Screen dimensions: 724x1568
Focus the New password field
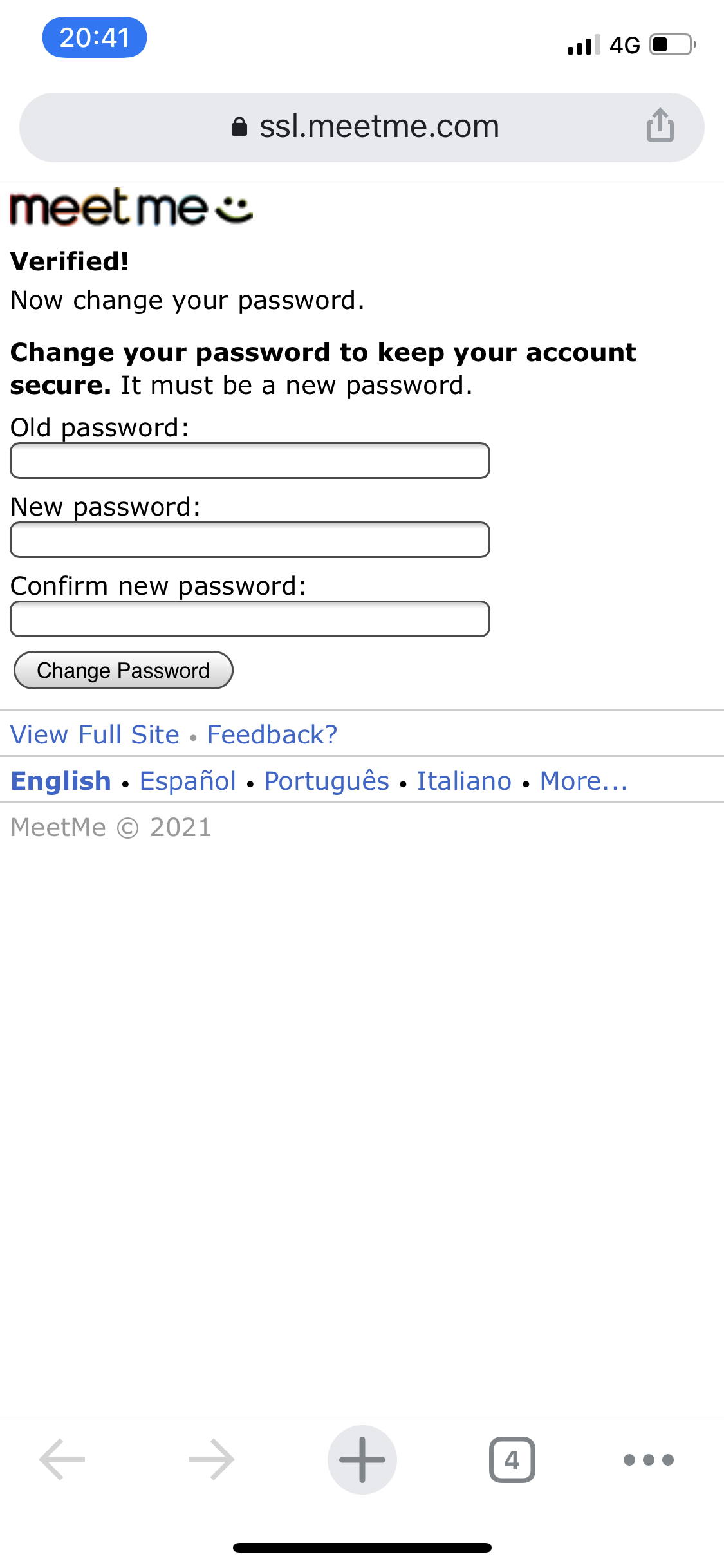tap(250, 540)
